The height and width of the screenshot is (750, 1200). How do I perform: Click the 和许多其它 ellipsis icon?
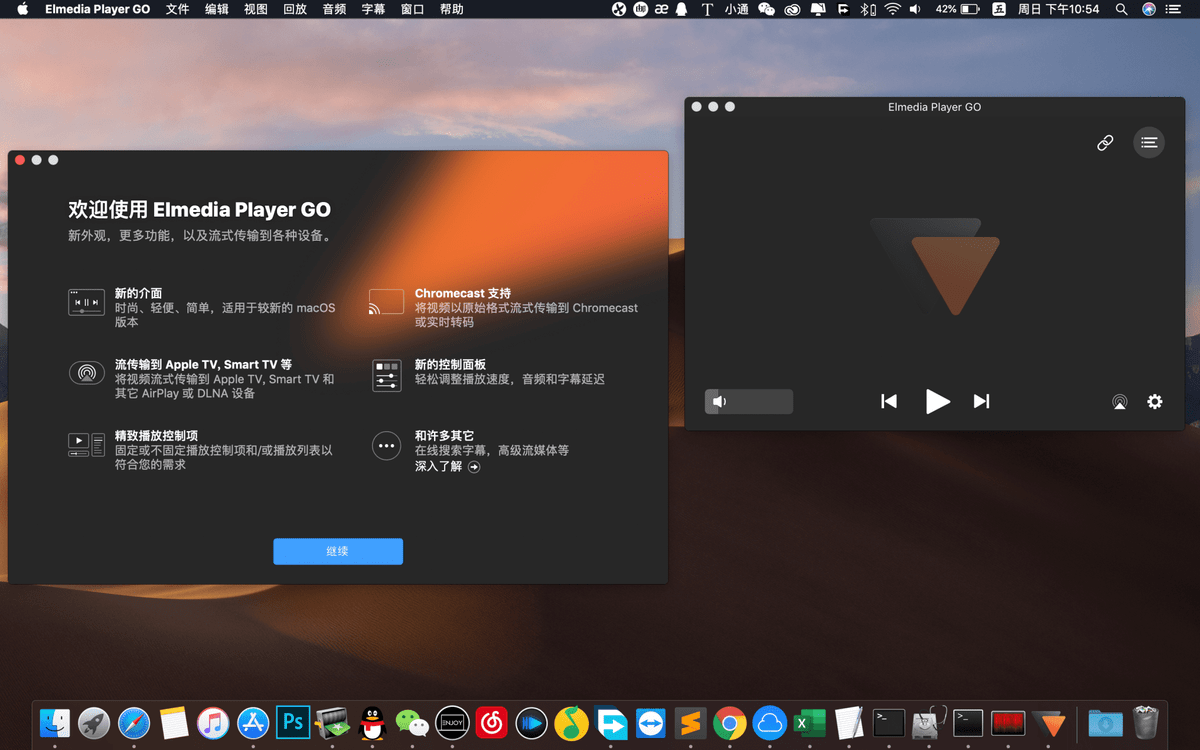click(386, 446)
